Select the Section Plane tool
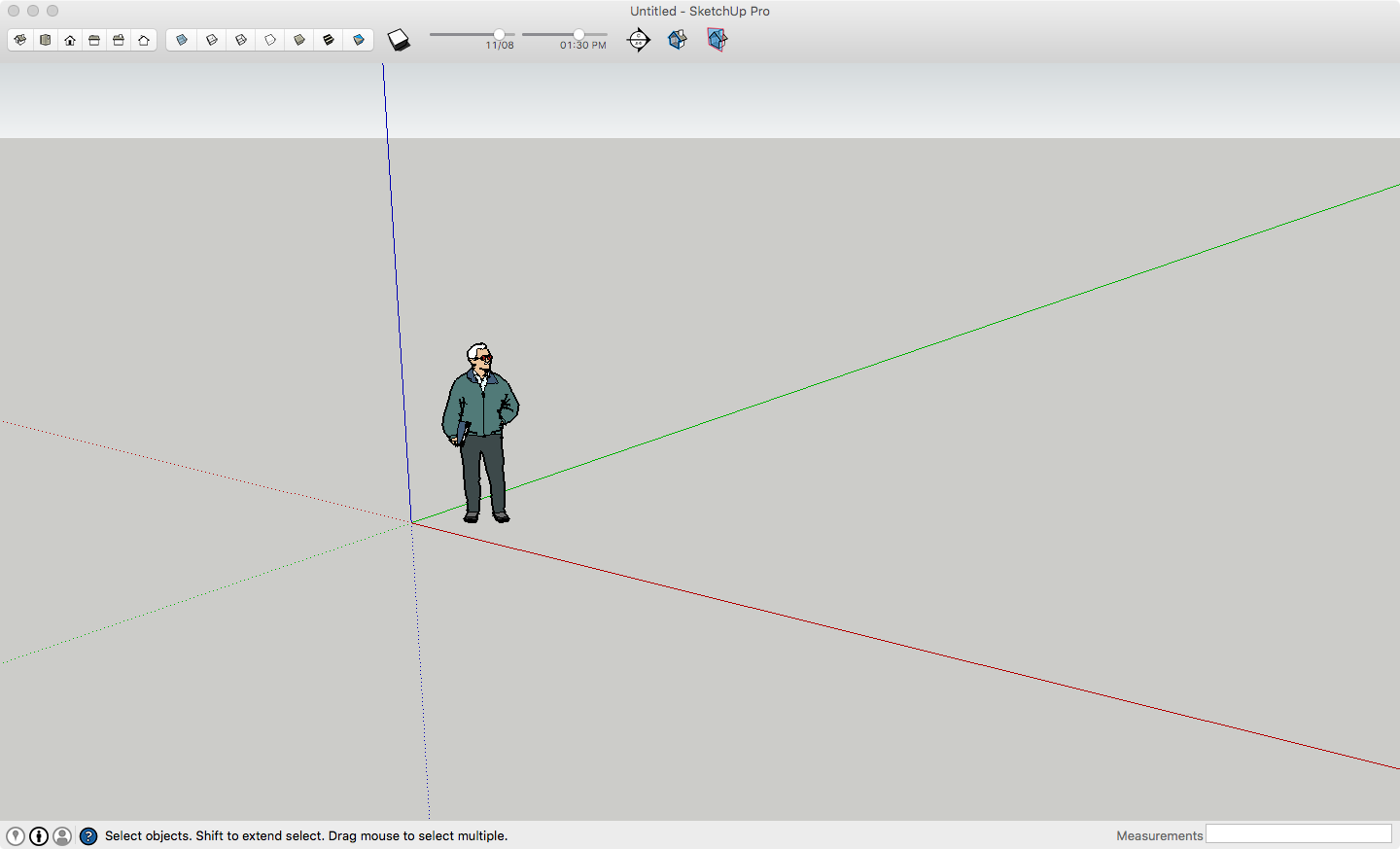Image resolution: width=1400 pixels, height=849 pixels. [639, 40]
